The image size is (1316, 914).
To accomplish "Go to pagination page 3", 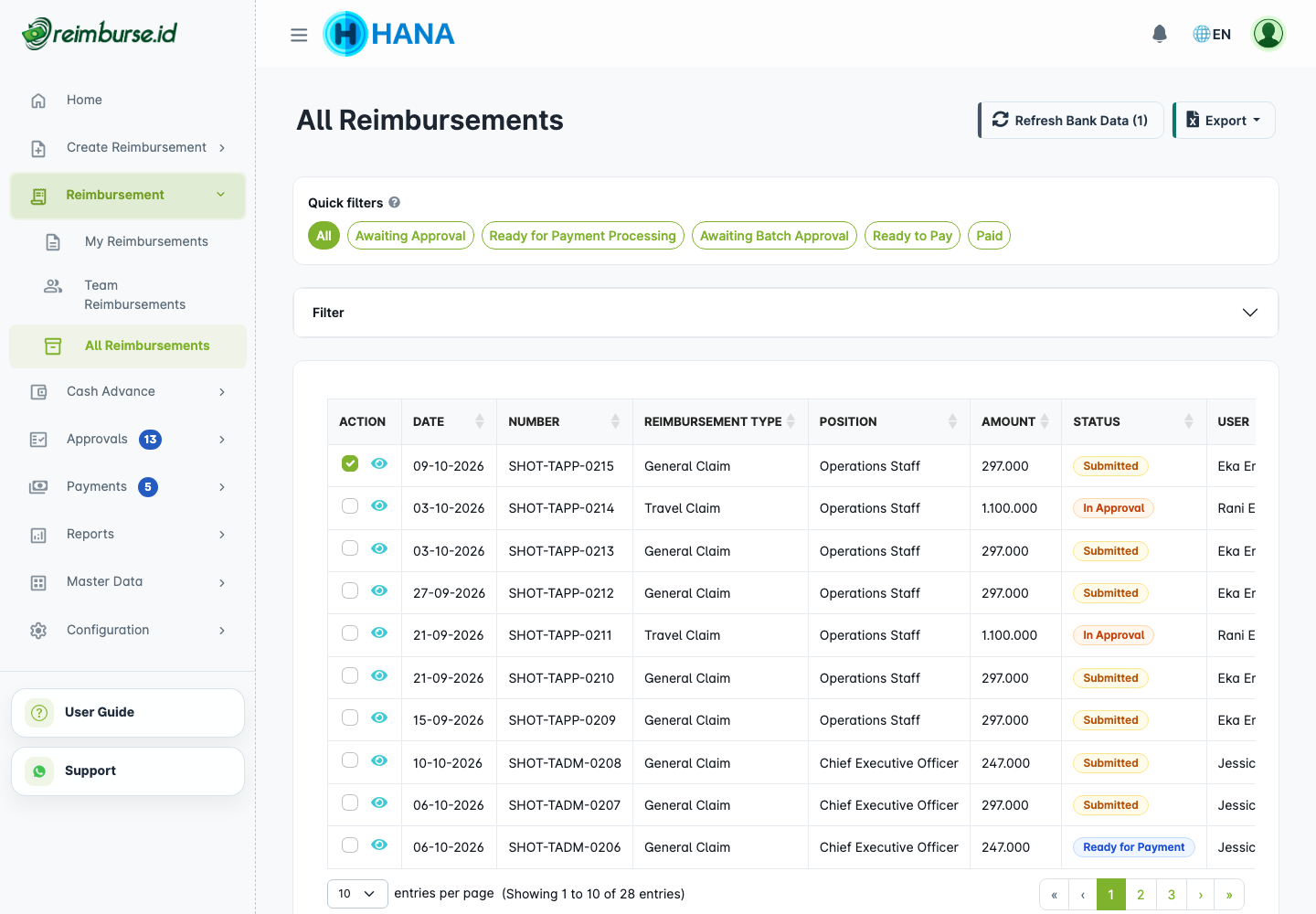I will pos(1172,895).
